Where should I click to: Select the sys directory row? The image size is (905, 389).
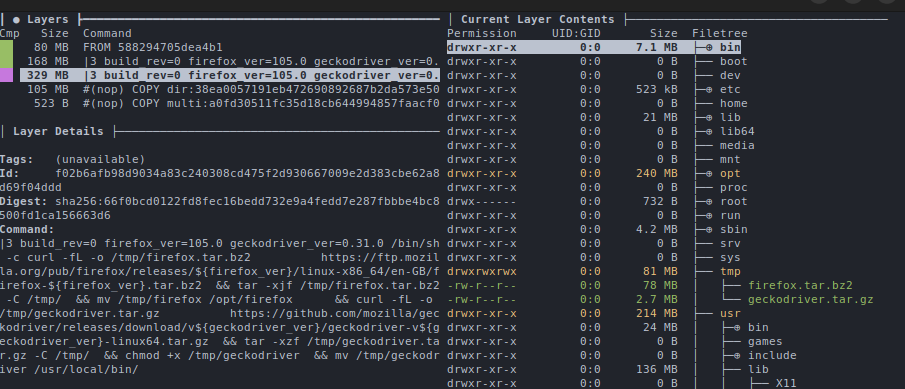tap(593, 257)
